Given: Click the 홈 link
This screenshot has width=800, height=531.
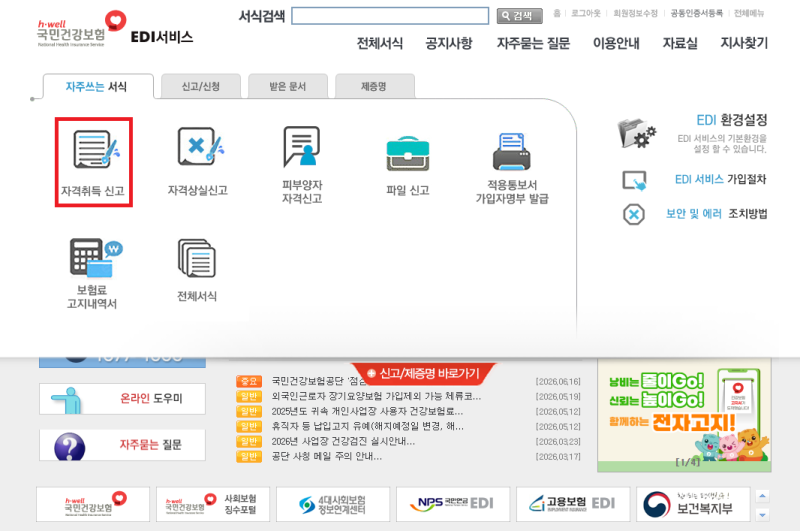Looking at the screenshot, I should [557, 13].
